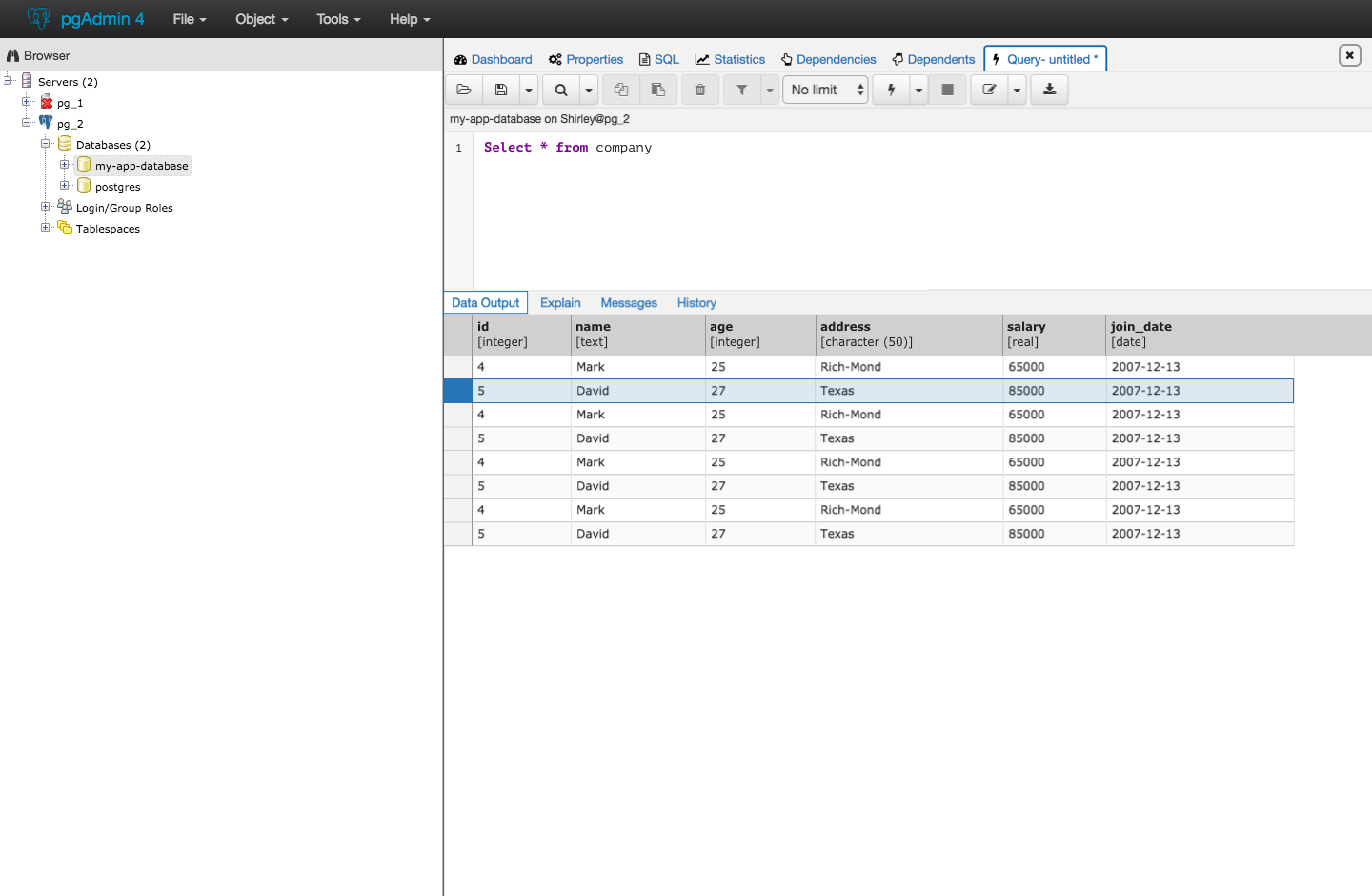Expand the Login/Group Roles tree node
The image size is (1372, 896).
[x=46, y=207]
